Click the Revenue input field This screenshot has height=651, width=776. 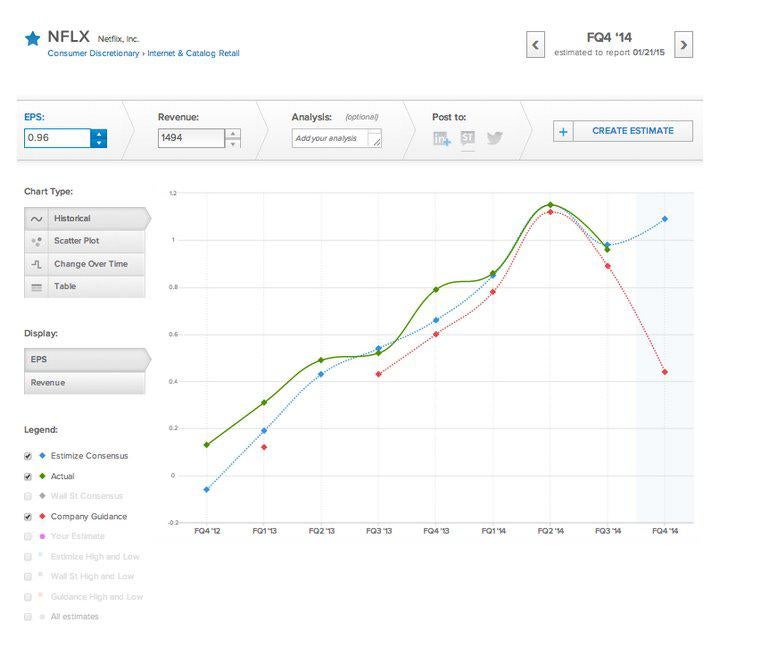tap(192, 138)
